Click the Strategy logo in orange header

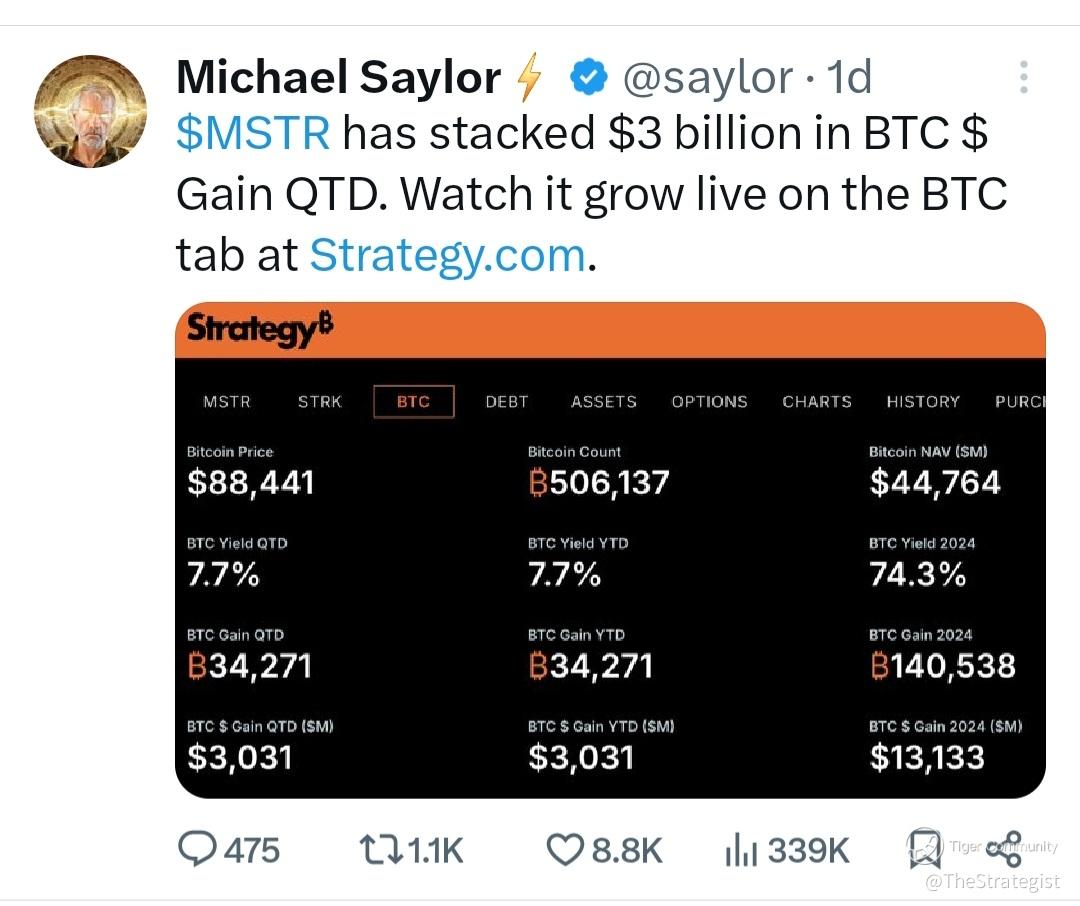260,329
